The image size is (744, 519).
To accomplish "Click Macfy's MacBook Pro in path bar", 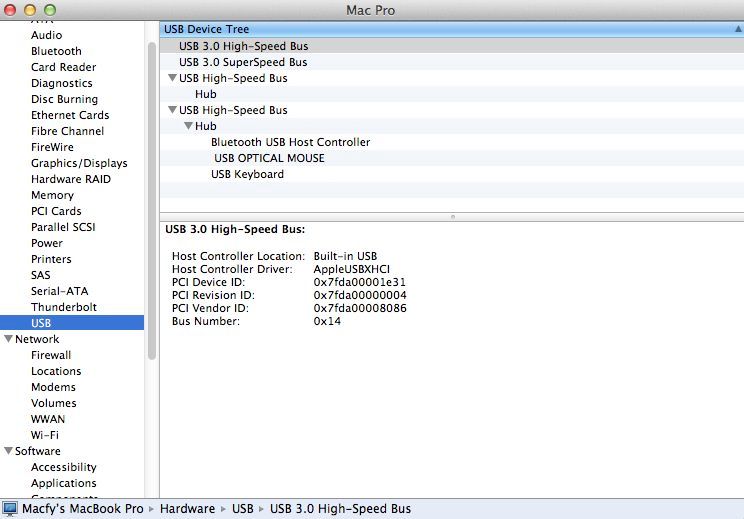I will tap(83, 509).
